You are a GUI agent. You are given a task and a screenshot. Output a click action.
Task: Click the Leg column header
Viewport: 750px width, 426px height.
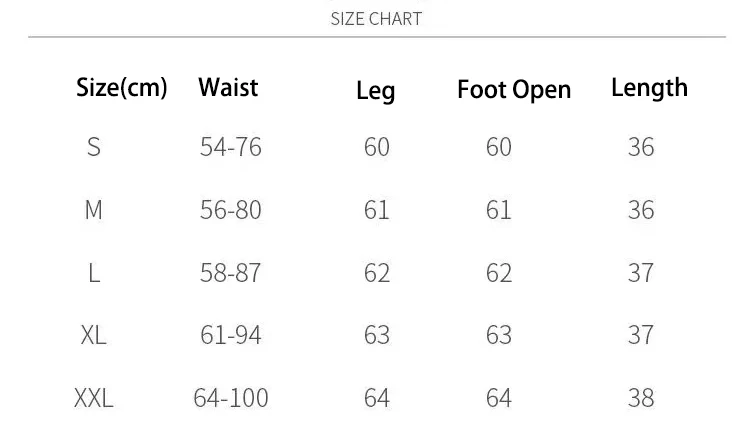point(376,91)
